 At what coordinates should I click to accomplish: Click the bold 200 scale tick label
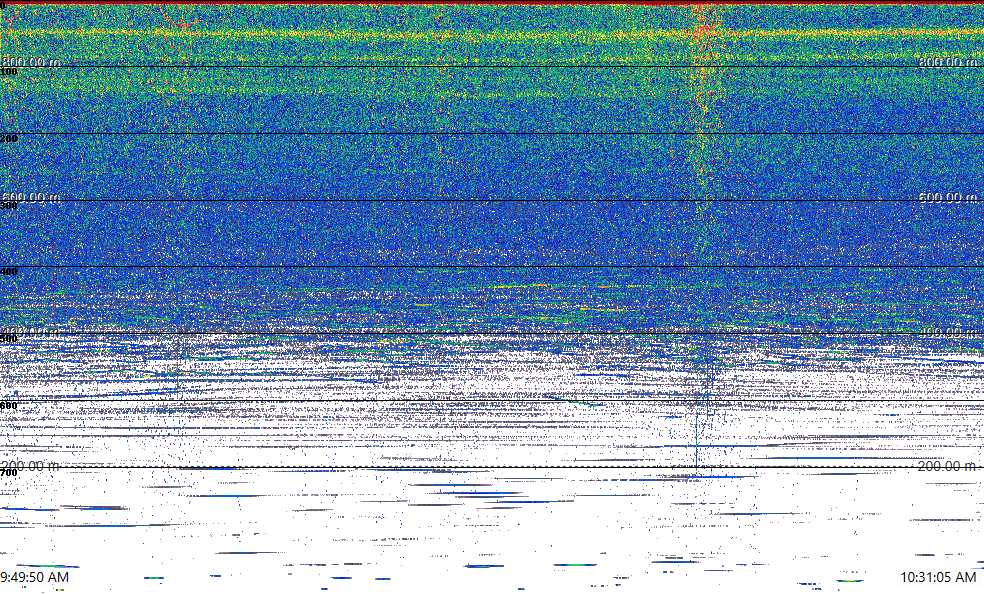point(9,138)
